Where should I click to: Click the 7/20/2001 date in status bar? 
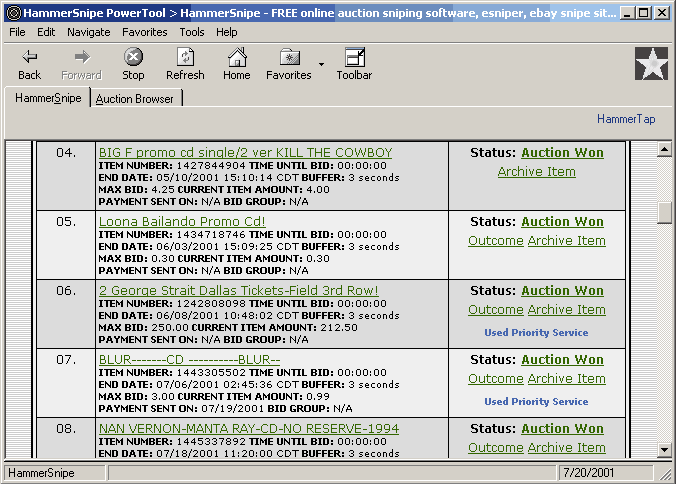588,473
